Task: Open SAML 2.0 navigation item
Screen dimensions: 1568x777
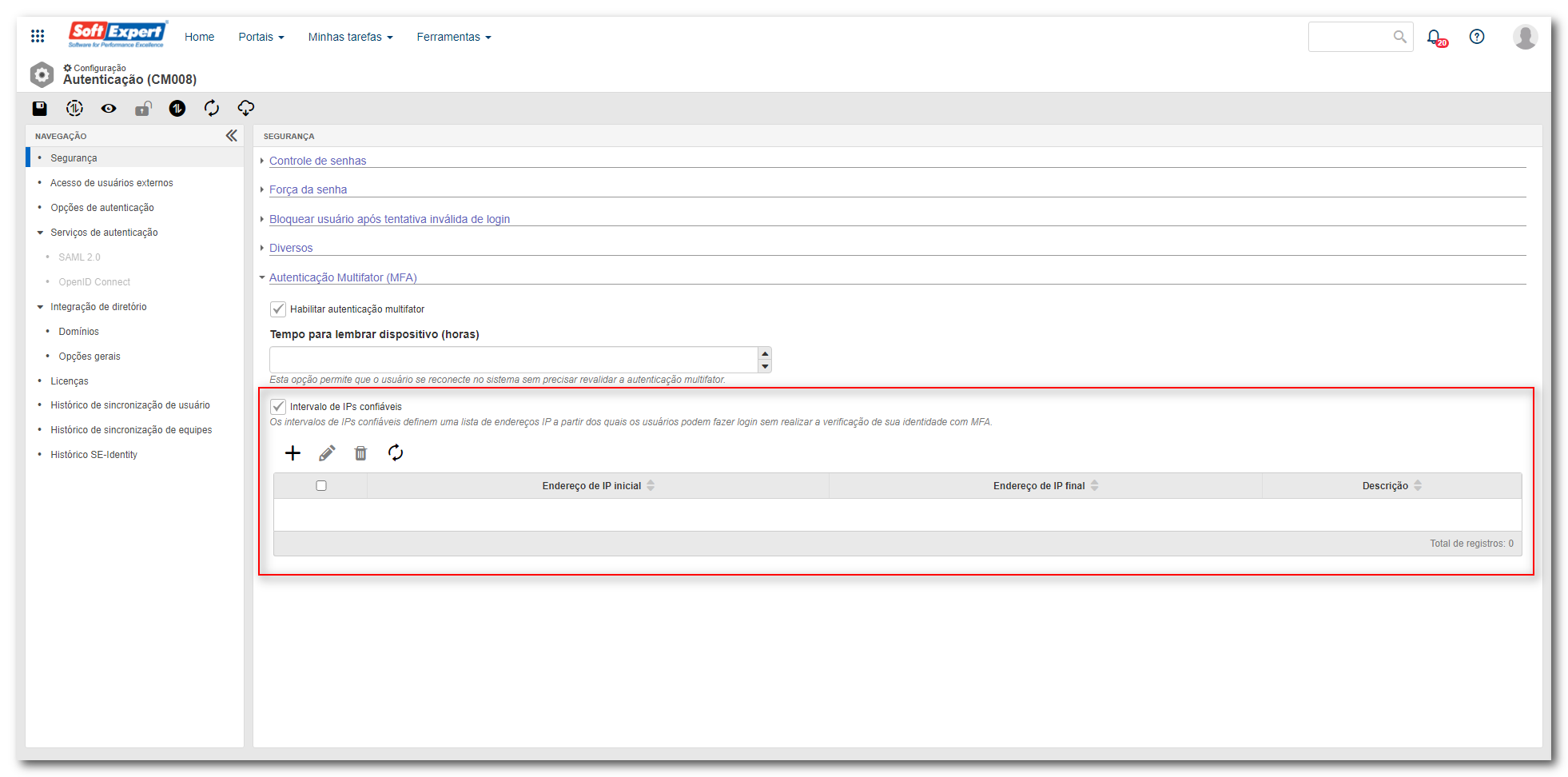Action: click(x=79, y=257)
